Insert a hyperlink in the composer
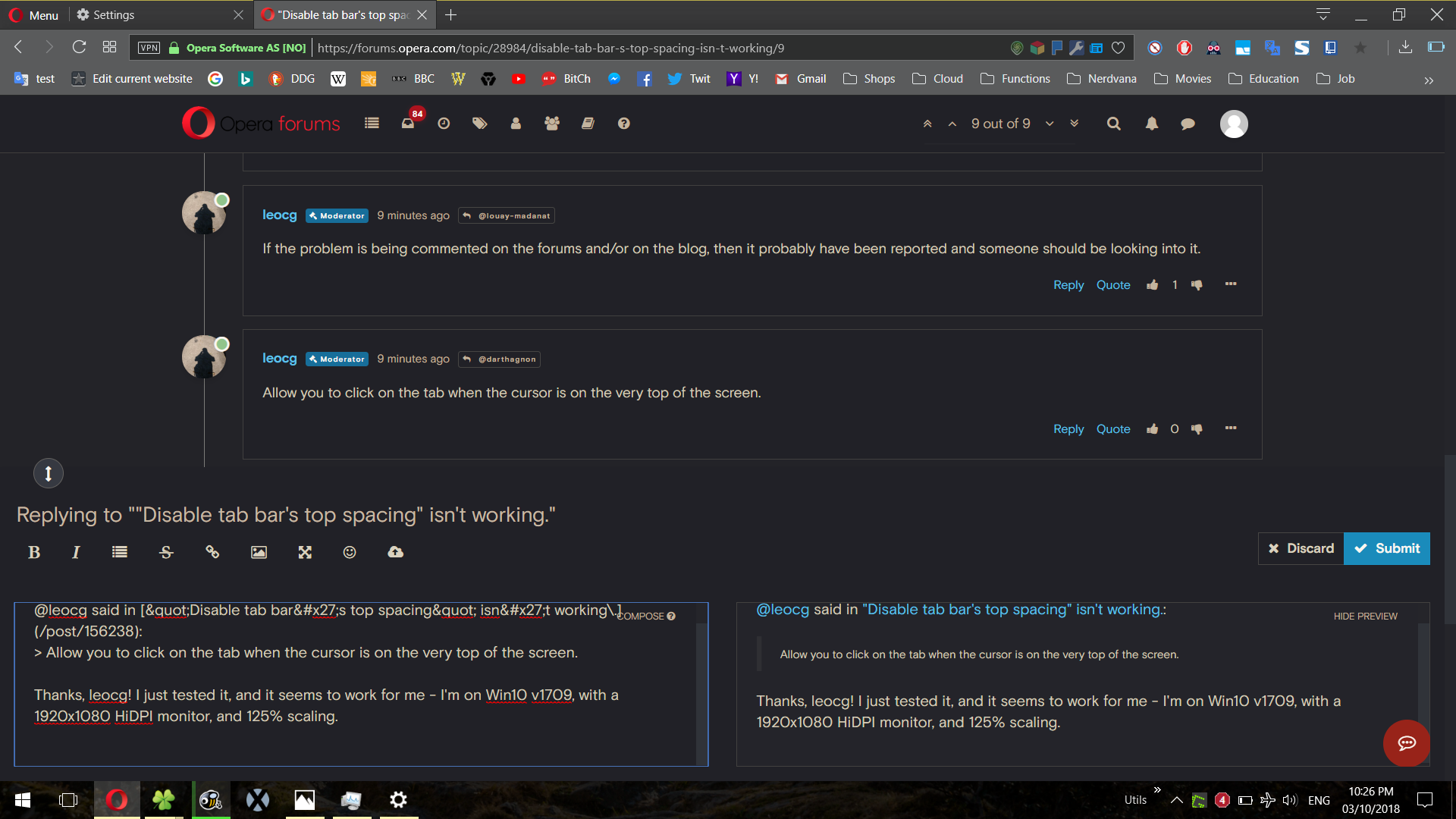This screenshot has height=819, width=1456. 212,552
